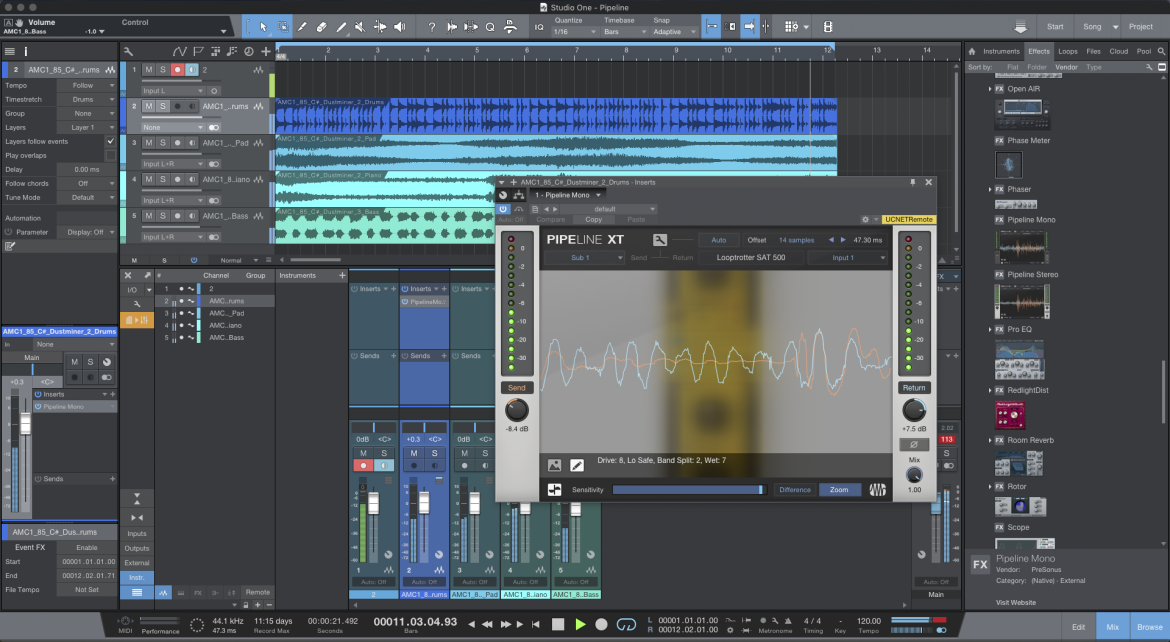Sort effects by Vendor
The width and height of the screenshot is (1170, 642).
tap(1066, 67)
